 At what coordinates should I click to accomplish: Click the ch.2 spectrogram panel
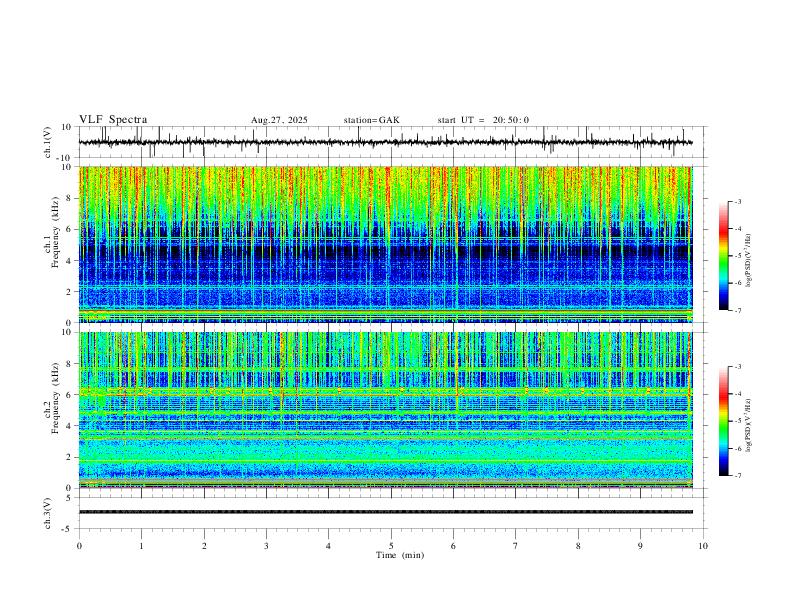[x=385, y=410]
